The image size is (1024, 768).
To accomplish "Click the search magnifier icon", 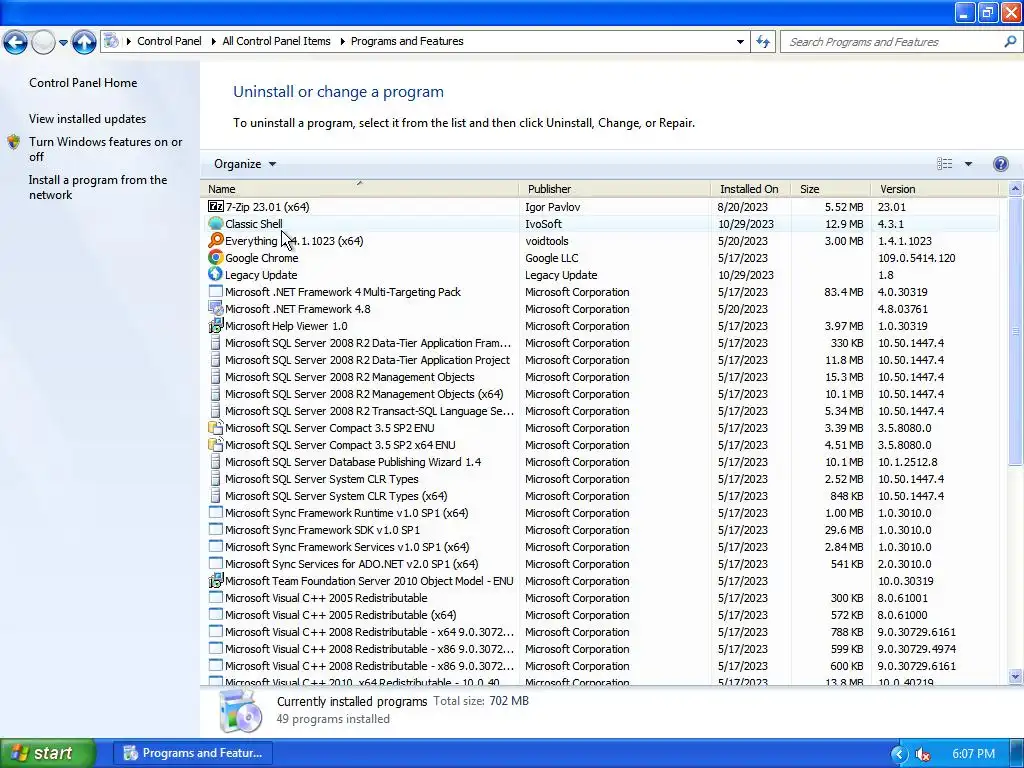I will 1010,42.
